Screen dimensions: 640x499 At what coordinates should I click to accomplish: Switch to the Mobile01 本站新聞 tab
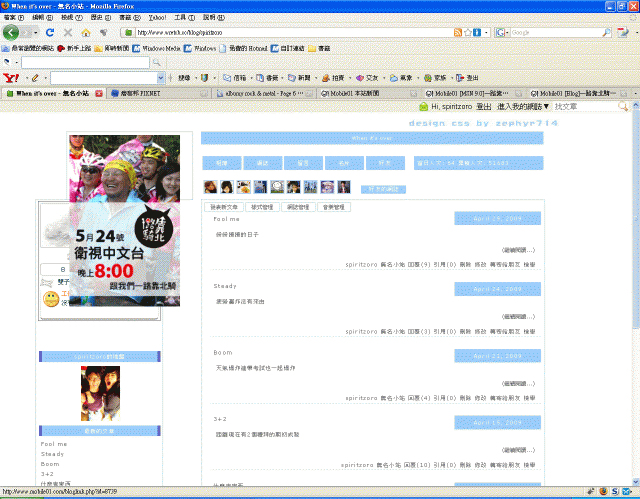[x=370, y=93]
